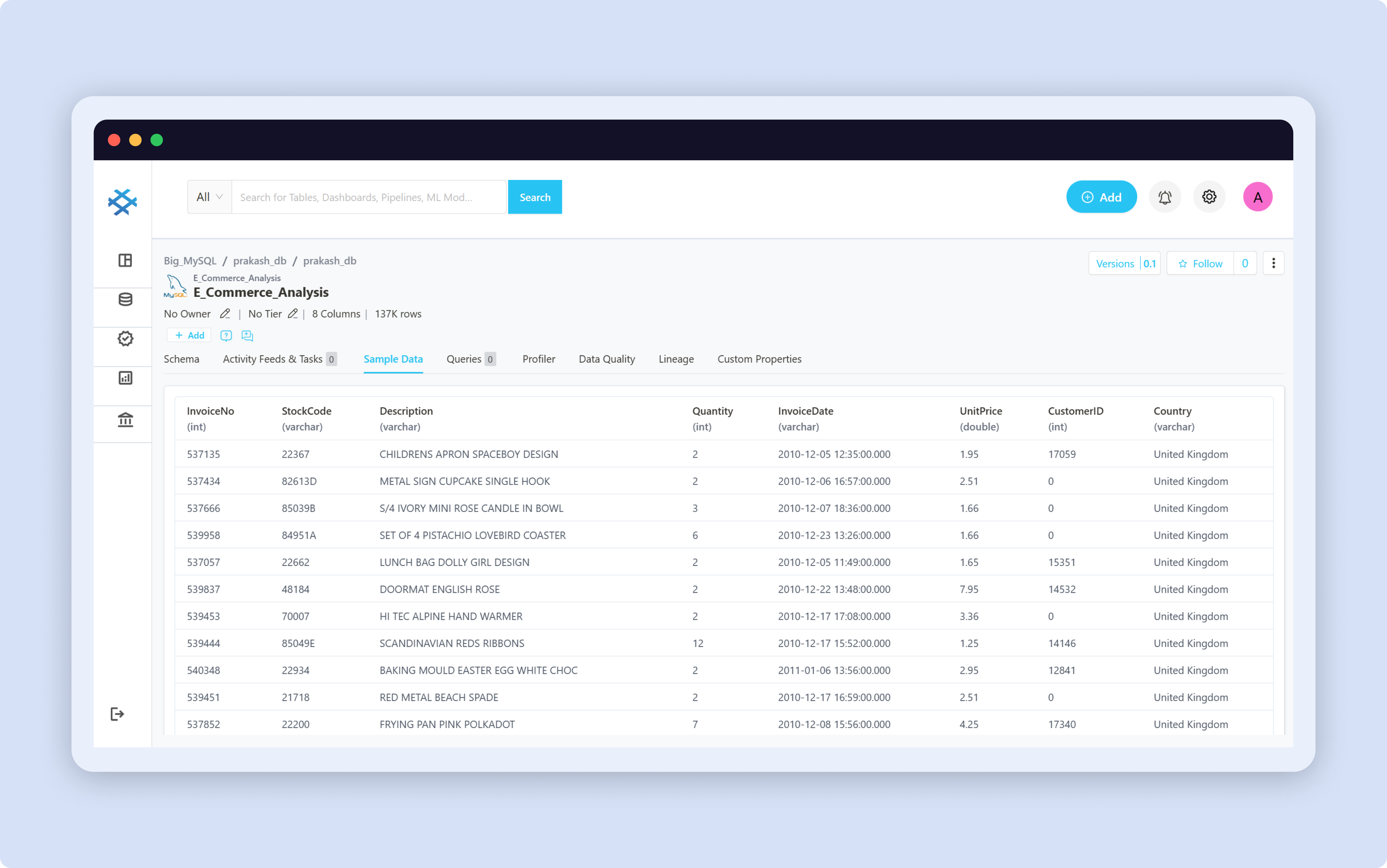Switch to the Schema tab

pos(182,359)
